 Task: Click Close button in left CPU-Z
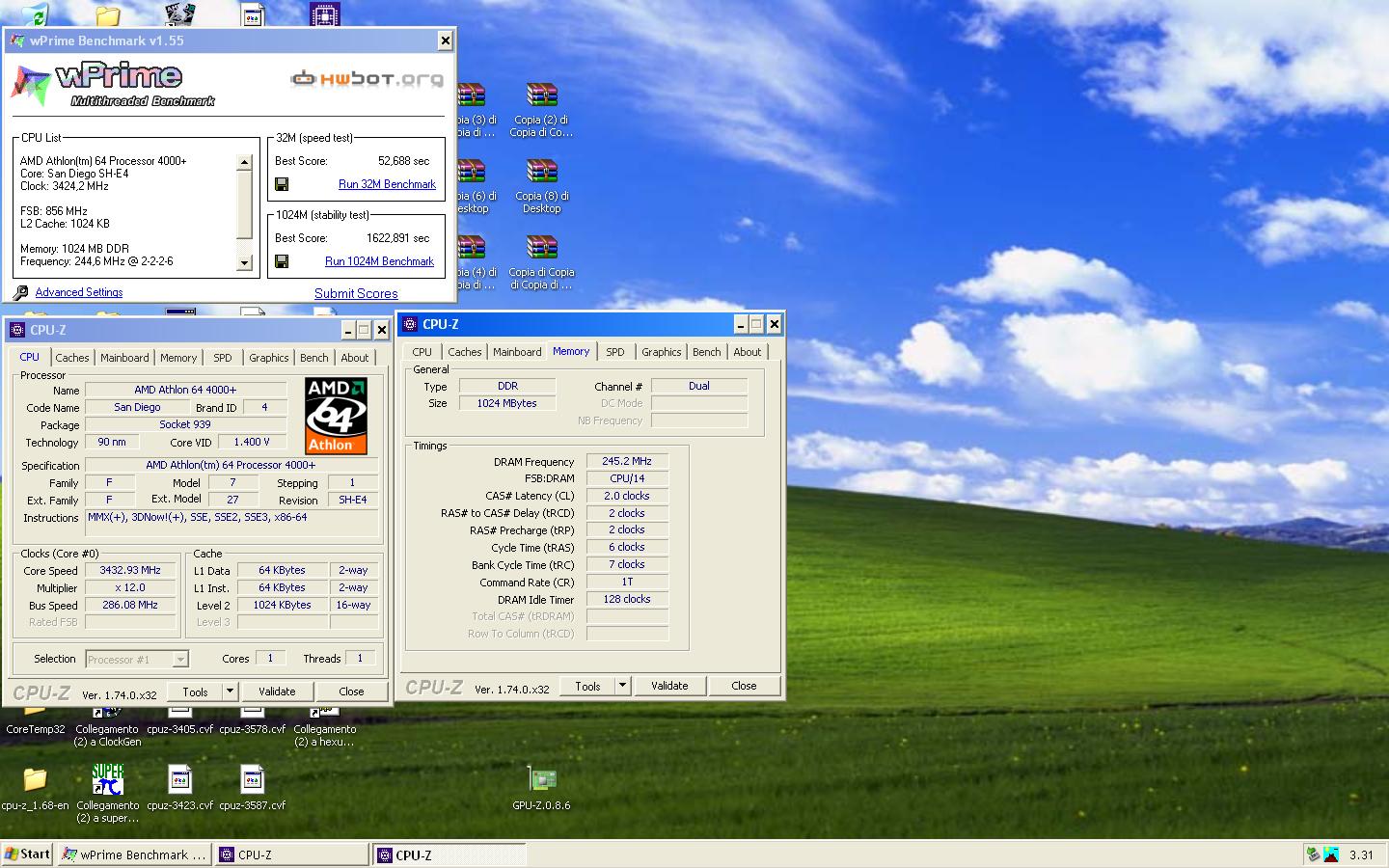pyautogui.click(x=351, y=692)
